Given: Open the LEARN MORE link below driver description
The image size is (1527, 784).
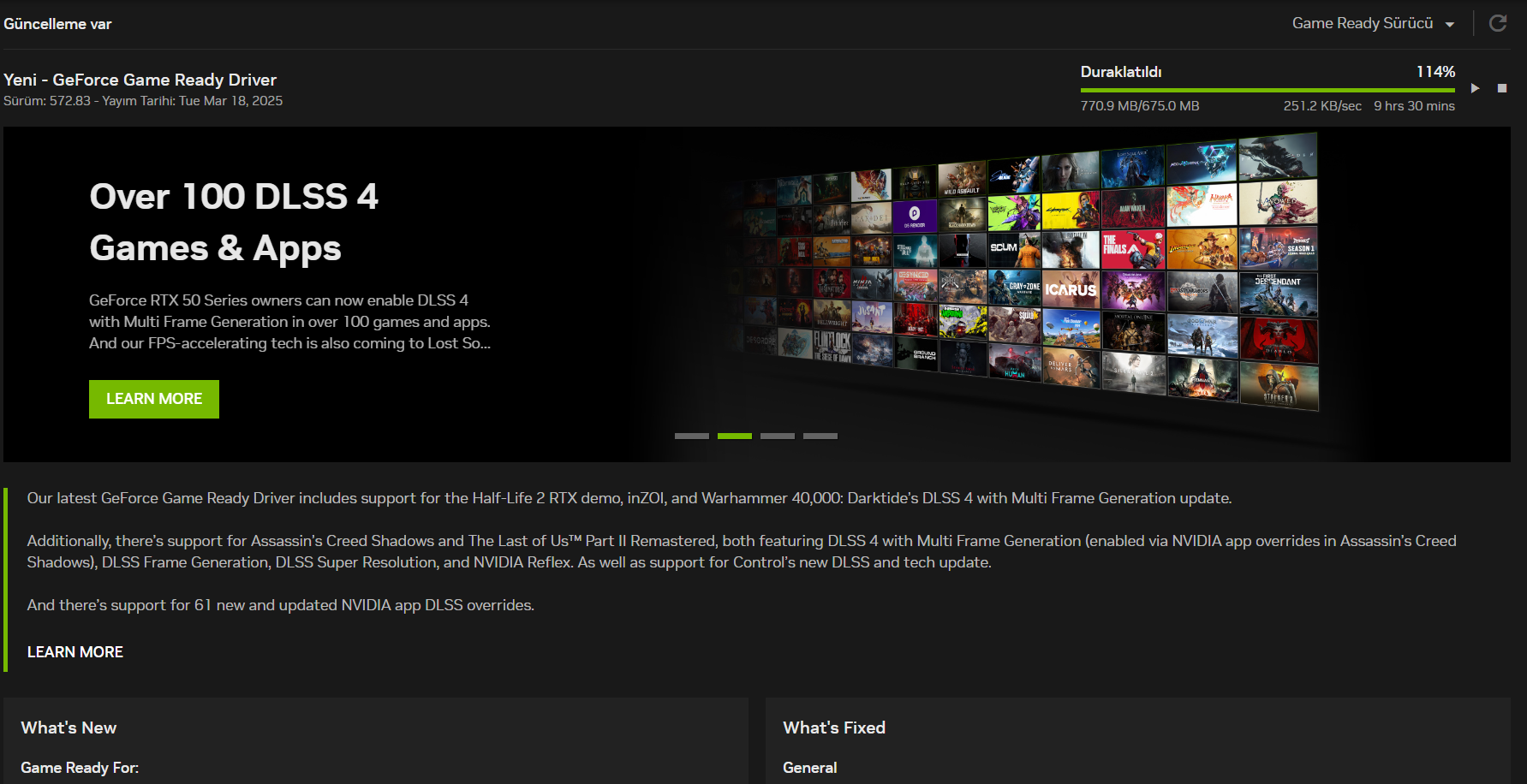Looking at the screenshot, I should (x=75, y=652).
